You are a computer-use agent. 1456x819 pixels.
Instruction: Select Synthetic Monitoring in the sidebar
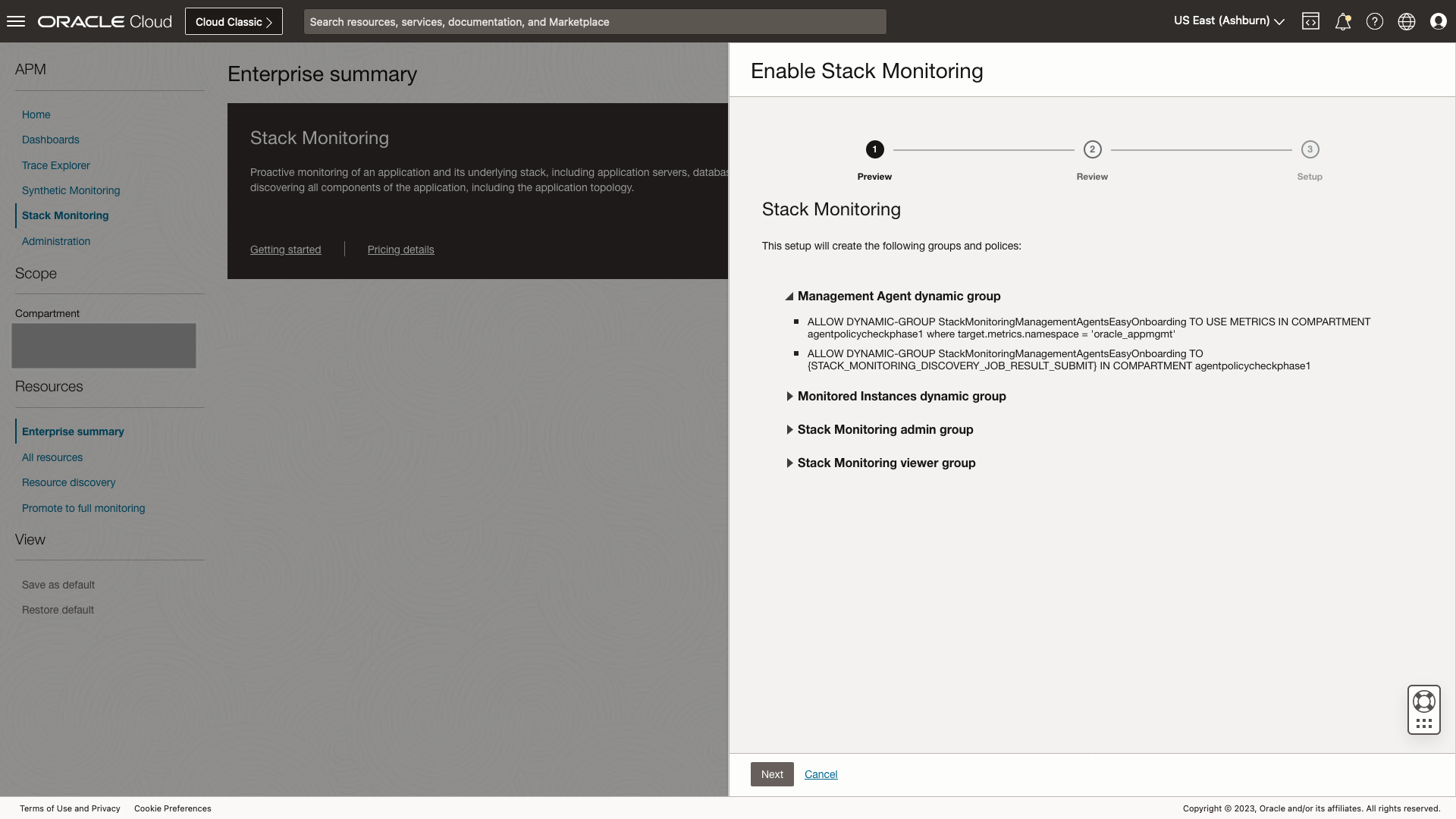coord(71,190)
